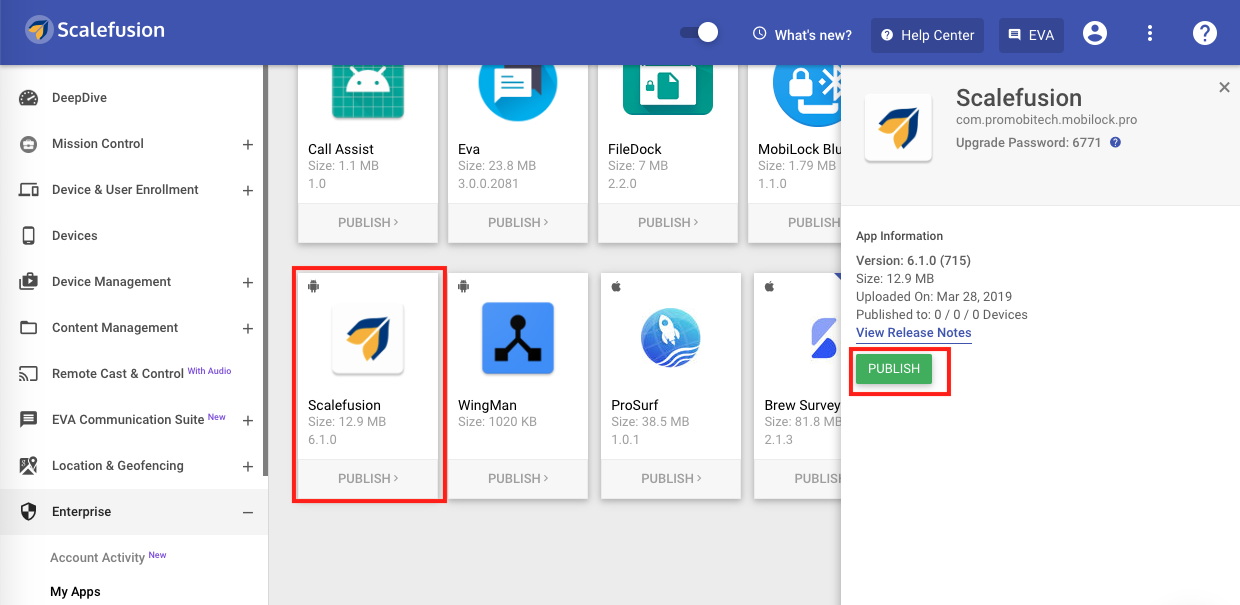Publish the FileDock app
The height and width of the screenshot is (605, 1240).
point(668,222)
